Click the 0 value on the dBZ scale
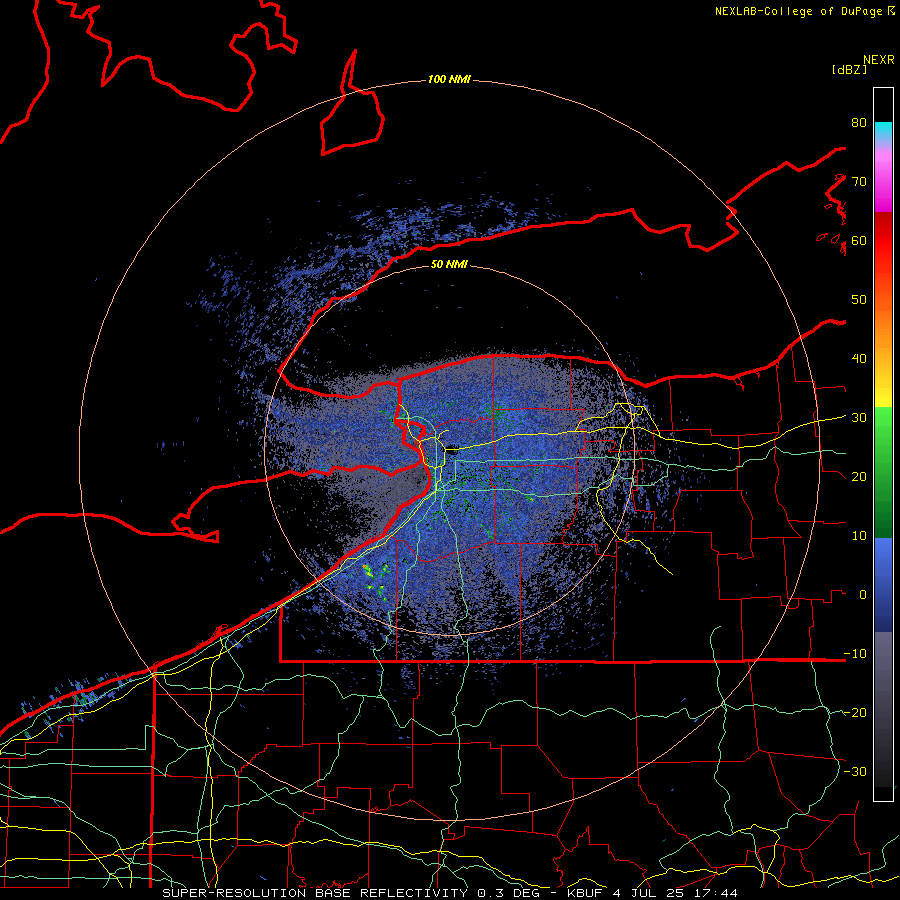Viewport: 900px width, 900px height. pyautogui.click(x=863, y=595)
